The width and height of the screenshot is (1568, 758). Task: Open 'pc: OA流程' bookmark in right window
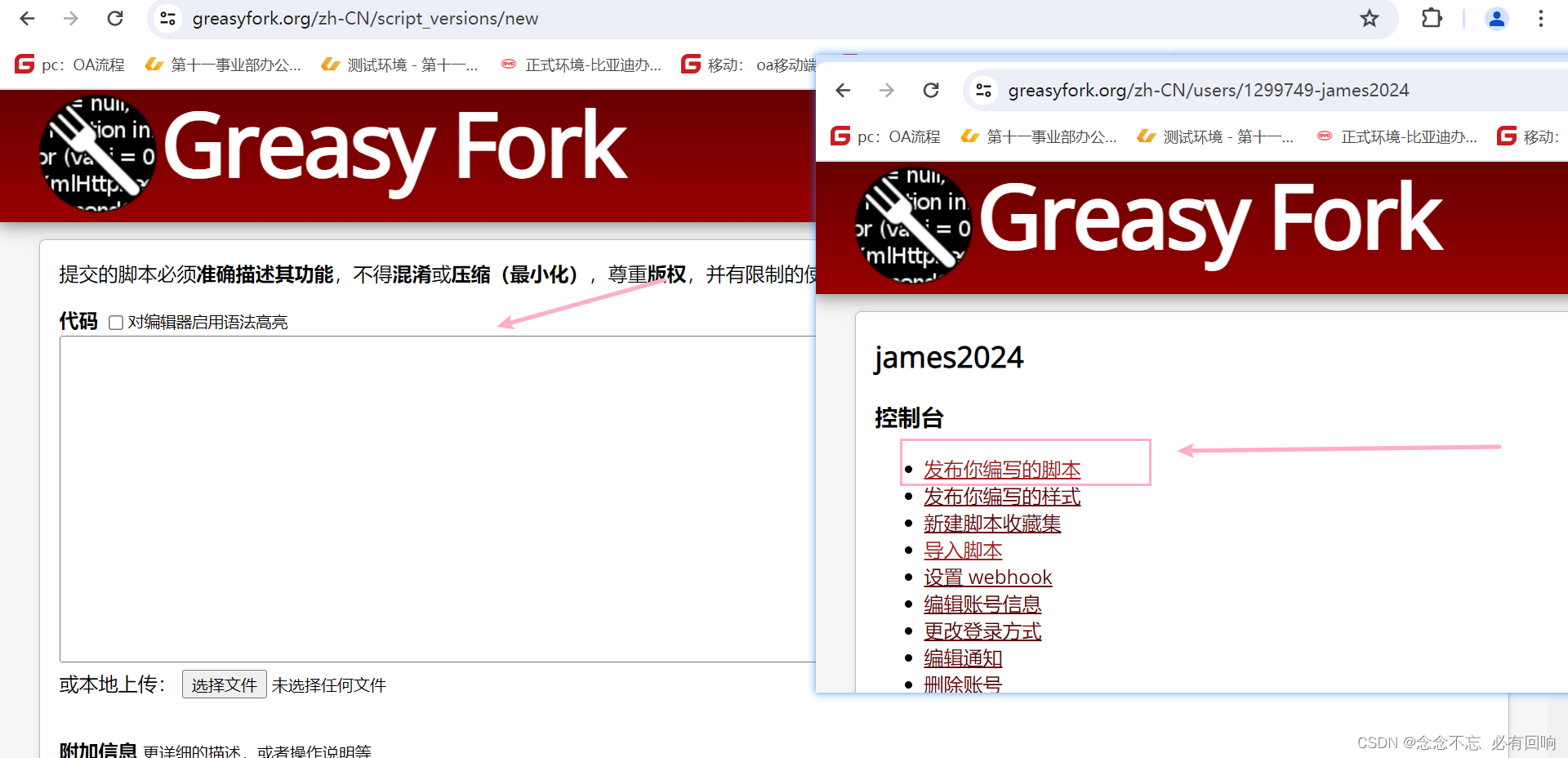point(886,136)
